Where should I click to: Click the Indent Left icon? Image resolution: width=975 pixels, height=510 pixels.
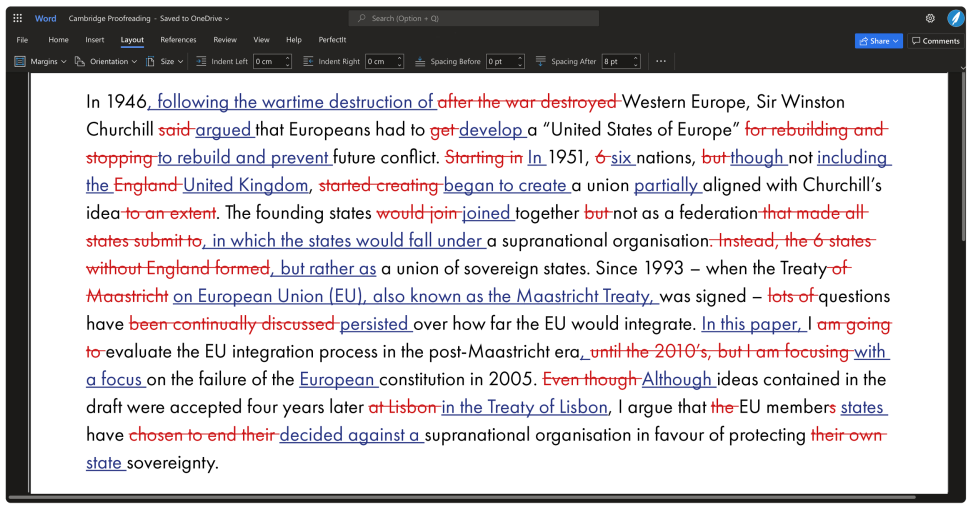point(201,61)
